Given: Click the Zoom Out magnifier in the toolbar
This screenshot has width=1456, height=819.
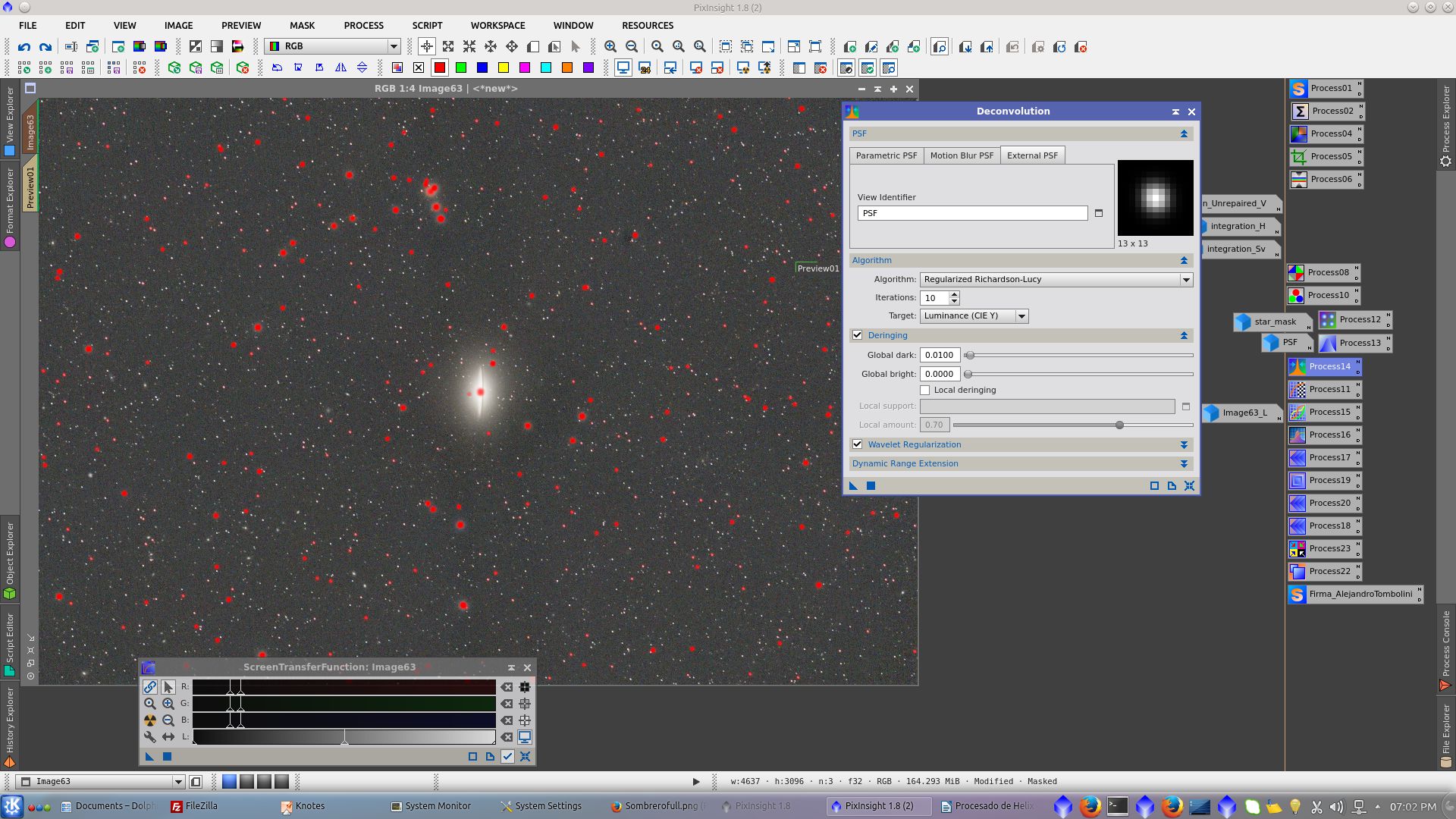Looking at the screenshot, I should 632,47.
